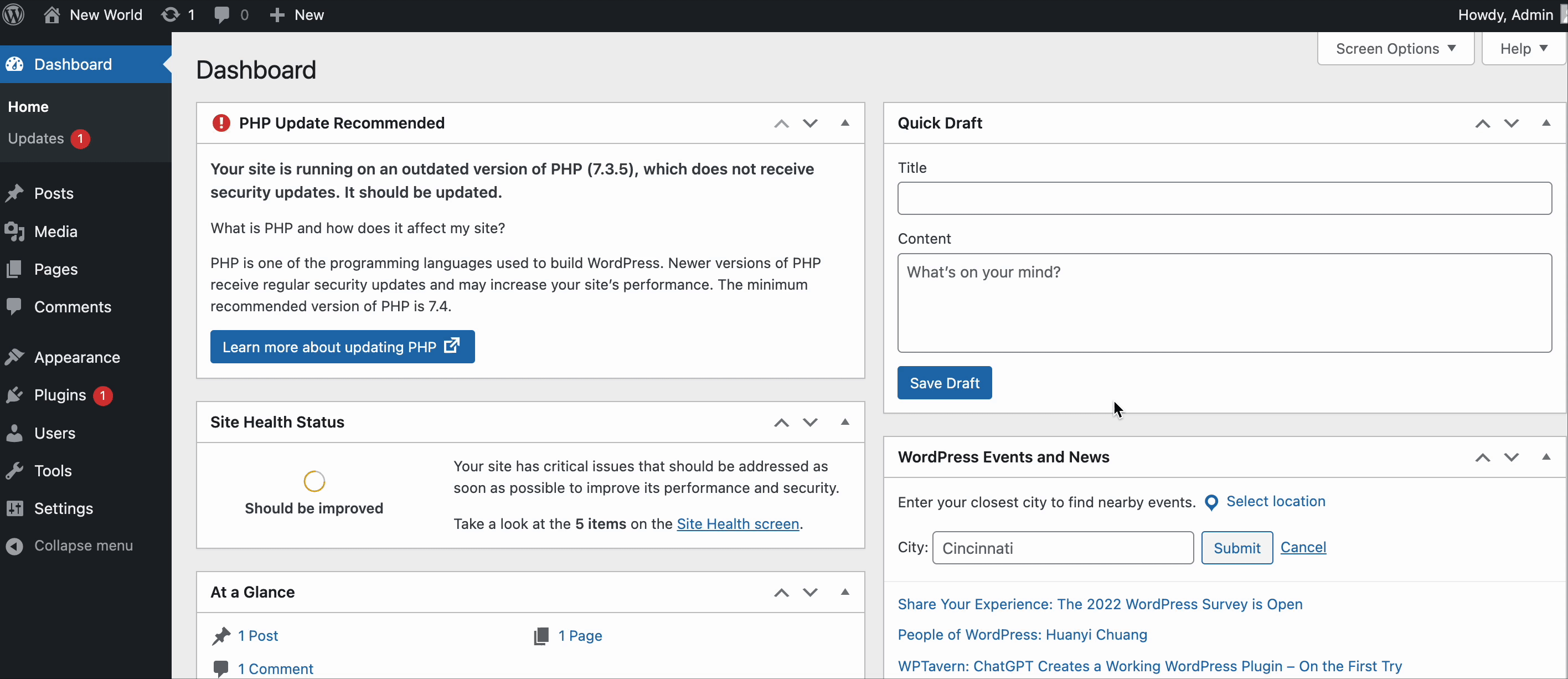Viewport: 1568px width, 679px height.
Task: Click the Appearance paintbrush icon in sidebar
Action: click(x=14, y=357)
